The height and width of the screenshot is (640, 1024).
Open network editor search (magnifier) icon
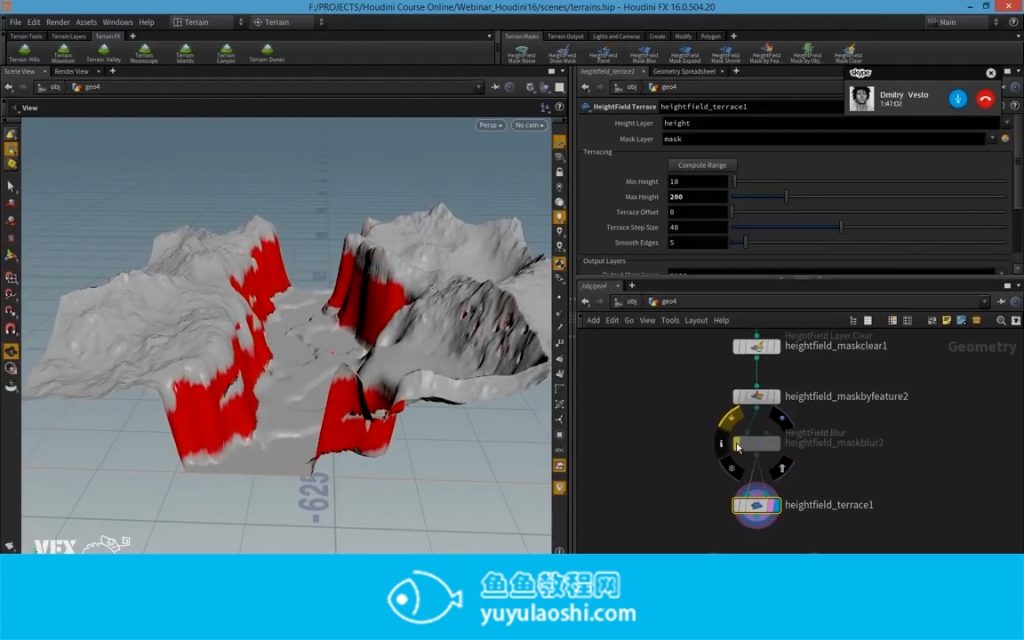(1001, 321)
